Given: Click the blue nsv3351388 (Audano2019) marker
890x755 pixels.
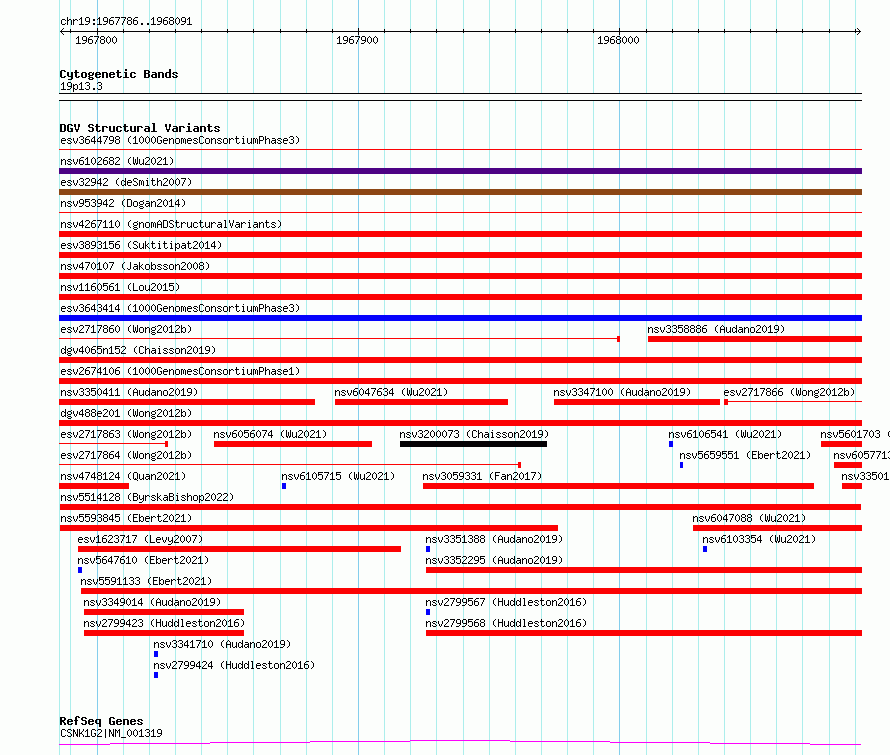Looking at the screenshot, I should pyautogui.click(x=428, y=549).
